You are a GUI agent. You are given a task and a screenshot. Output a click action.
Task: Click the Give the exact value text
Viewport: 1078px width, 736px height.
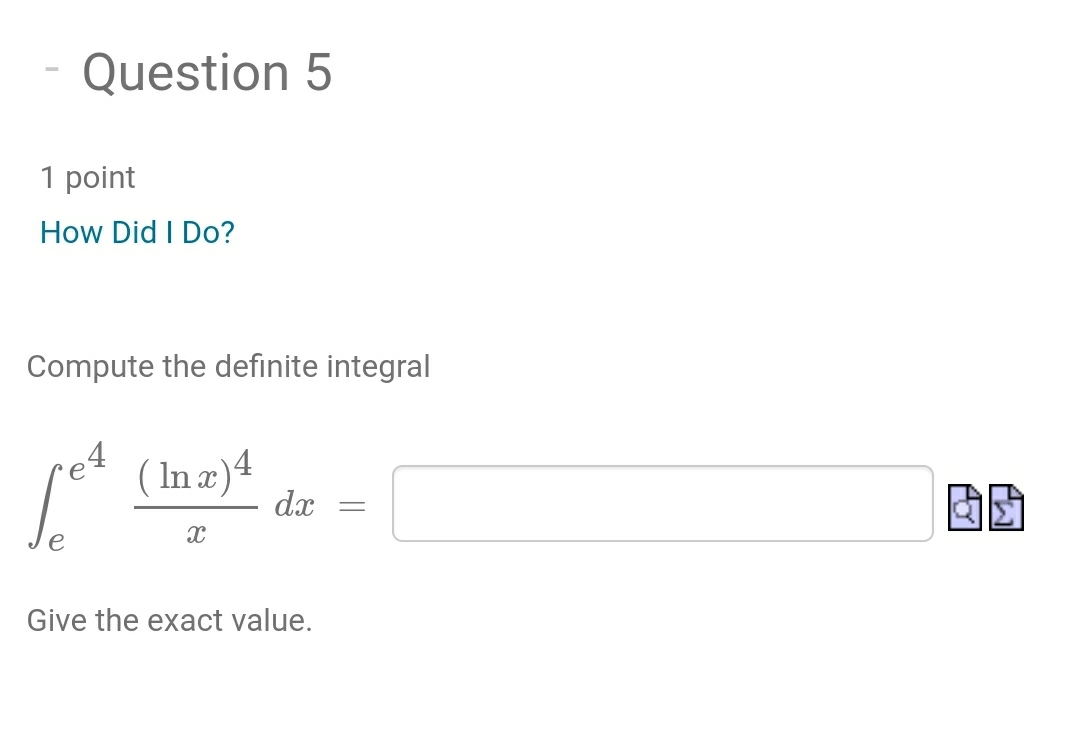[170, 620]
